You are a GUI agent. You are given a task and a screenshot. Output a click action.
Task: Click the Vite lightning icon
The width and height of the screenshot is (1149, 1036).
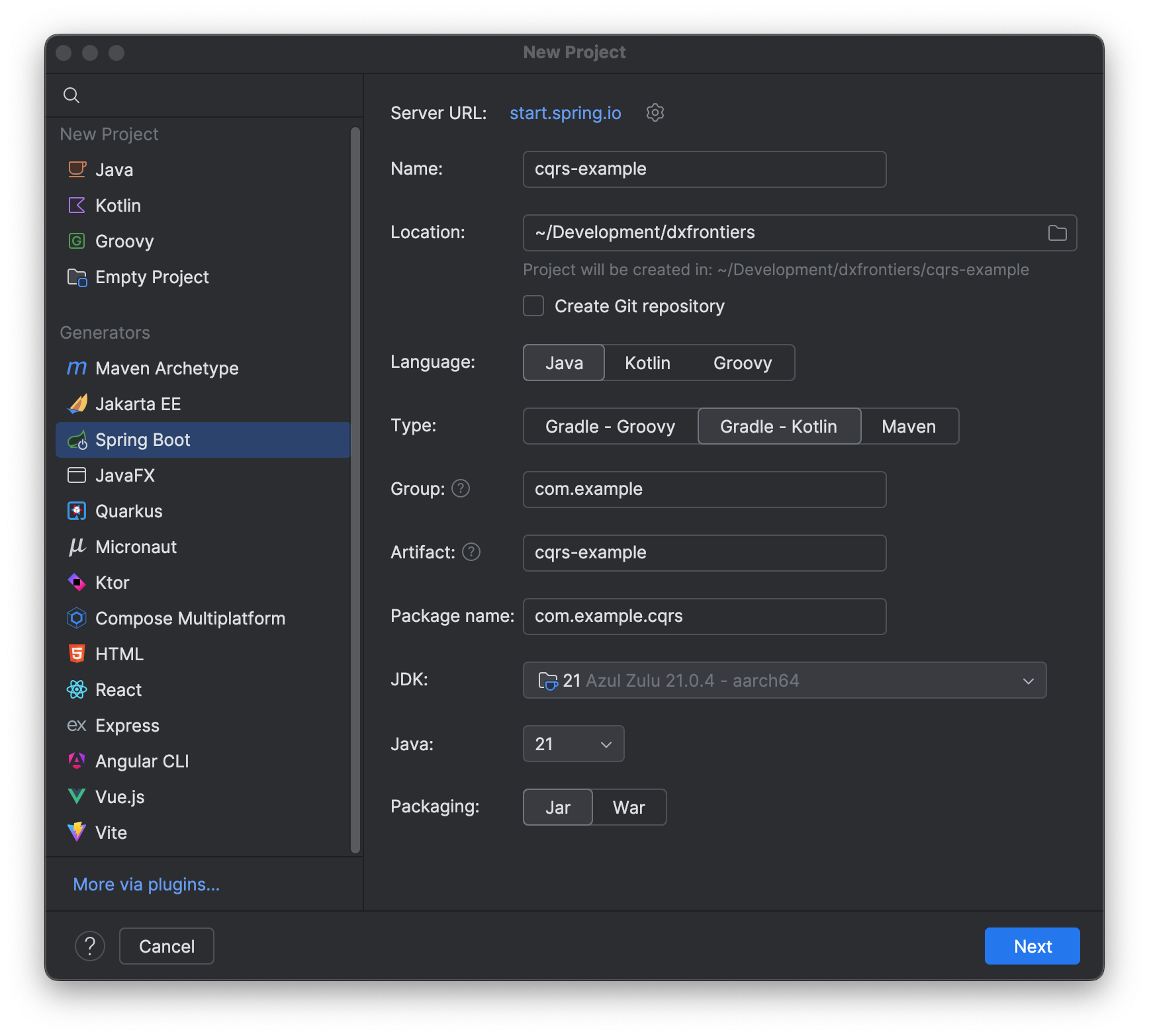(x=77, y=832)
